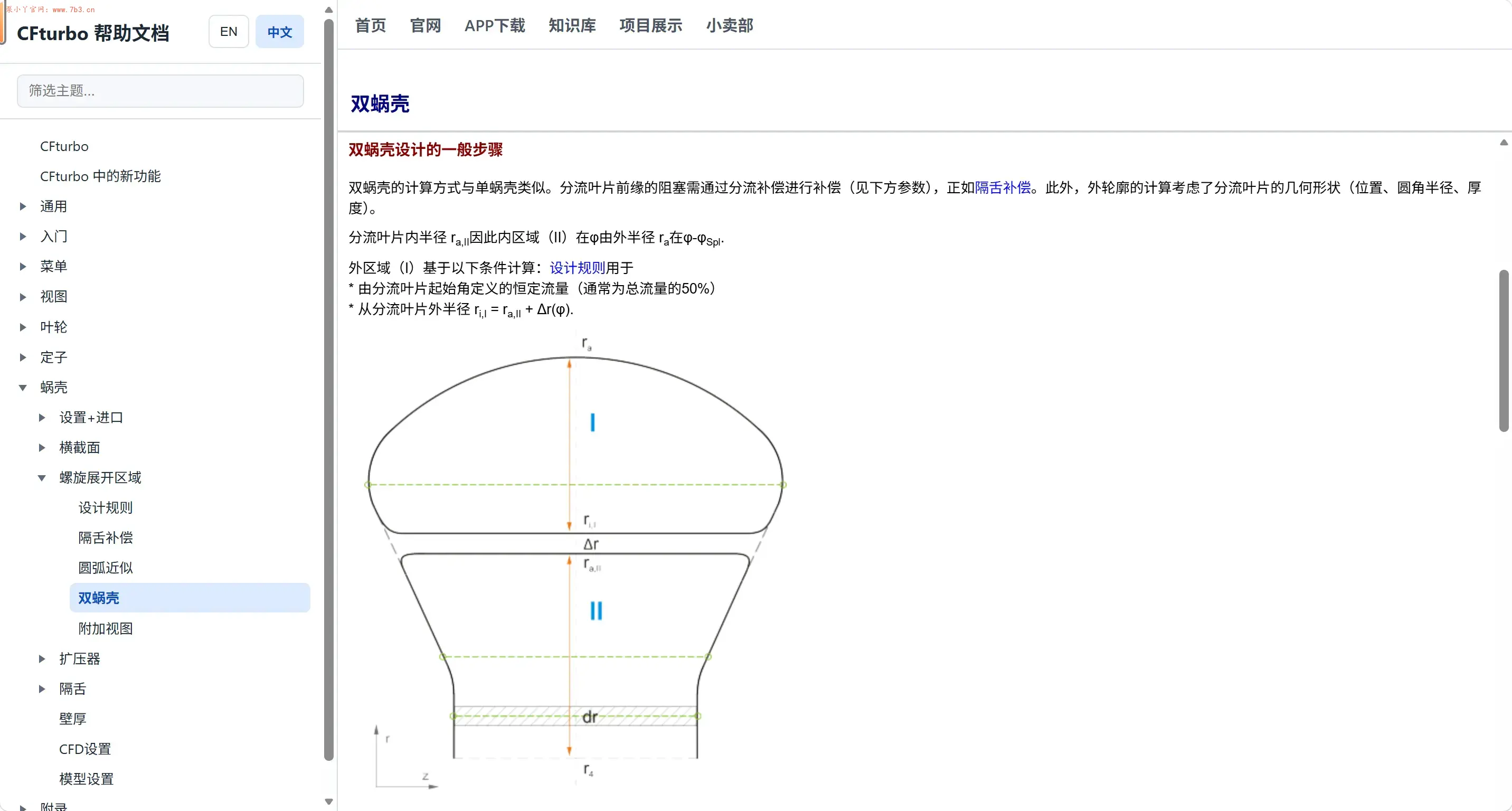
Task: Click the sidebar scroll-up arrow
Action: coord(329,10)
